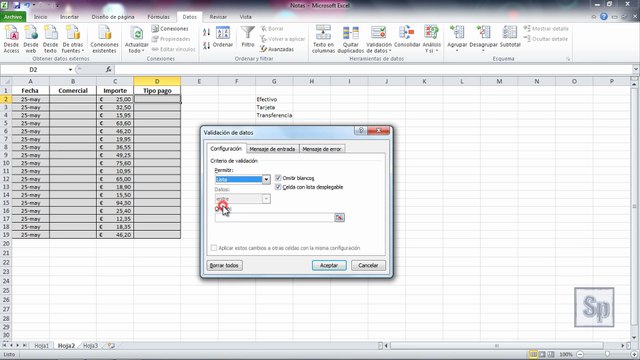Open Mensaje de error dialog tab

322,149
